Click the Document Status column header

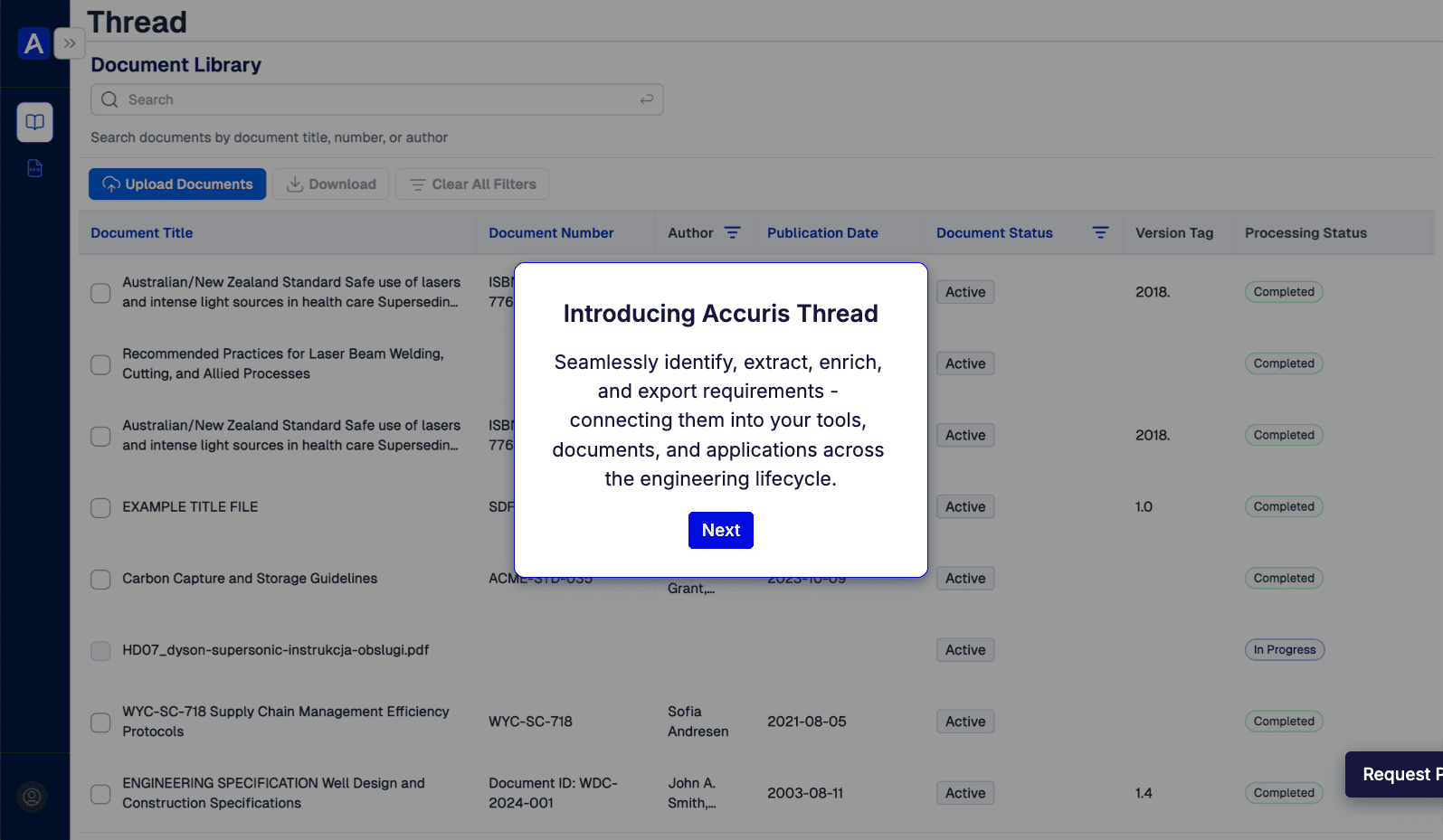click(x=994, y=233)
